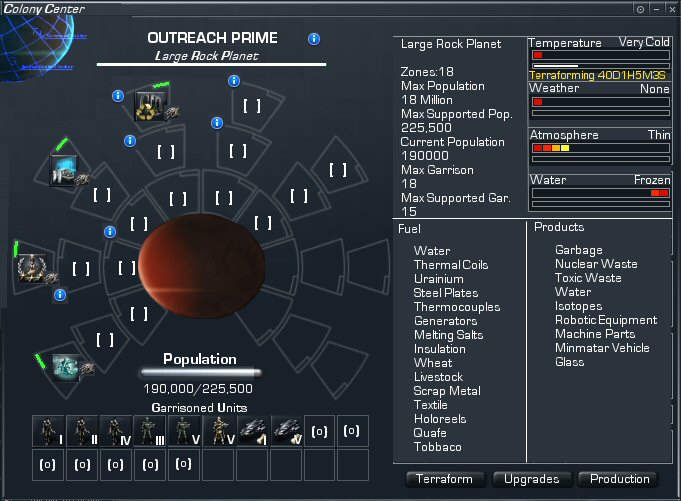The height and width of the screenshot is (501, 681).
Task: Select Melting Salts in Fuel list
Action: [449, 335]
